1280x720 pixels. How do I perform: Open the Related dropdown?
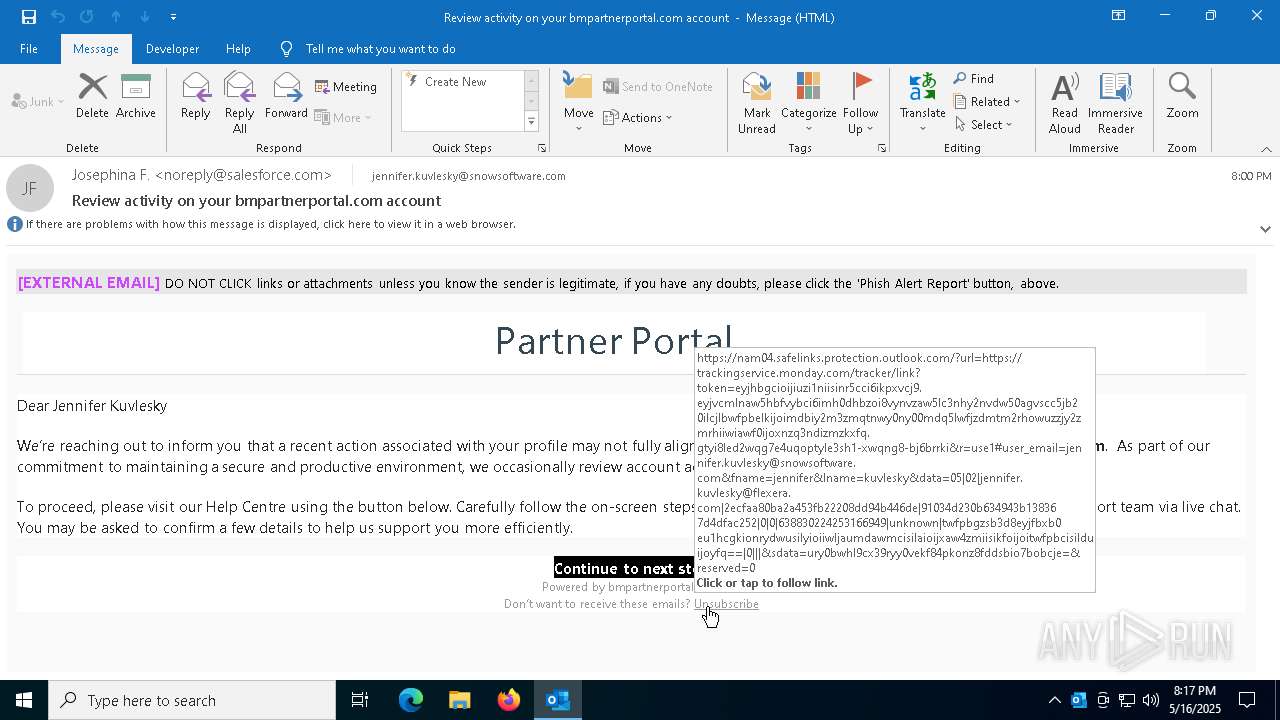point(987,102)
